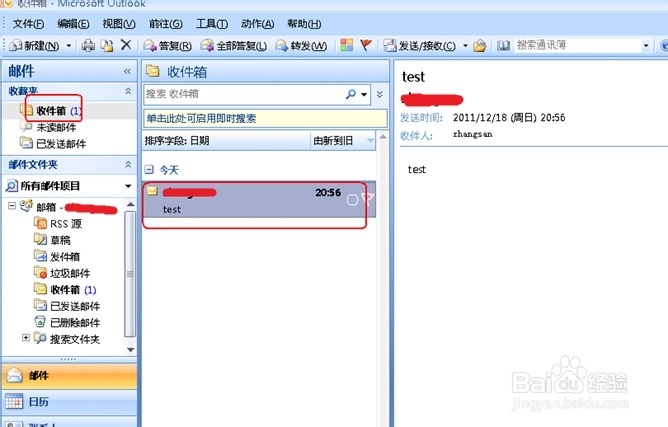This screenshot has width=668, height=427.
Task: Open the Go (前往) menu
Action: 165,24
